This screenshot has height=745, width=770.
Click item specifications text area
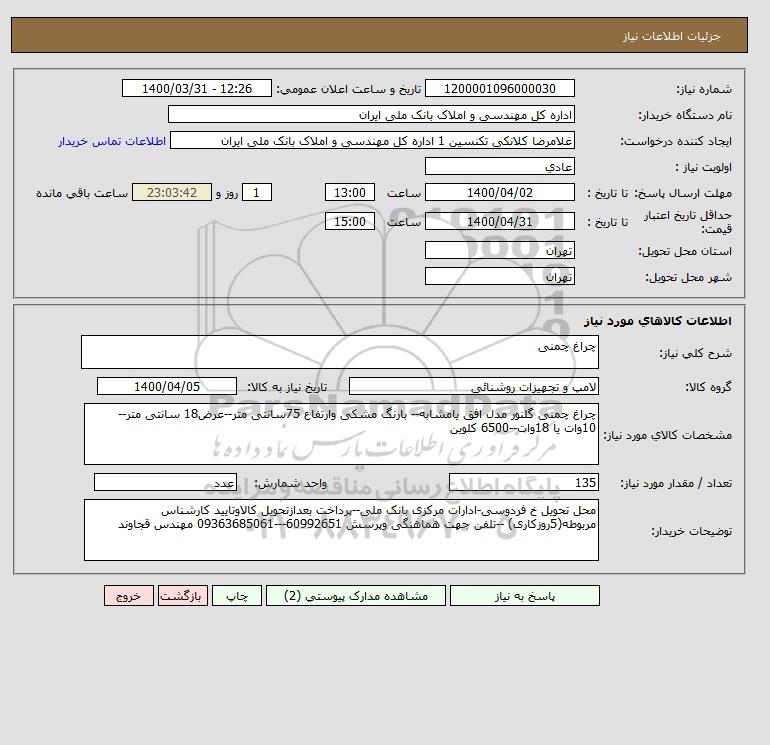(341, 434)
